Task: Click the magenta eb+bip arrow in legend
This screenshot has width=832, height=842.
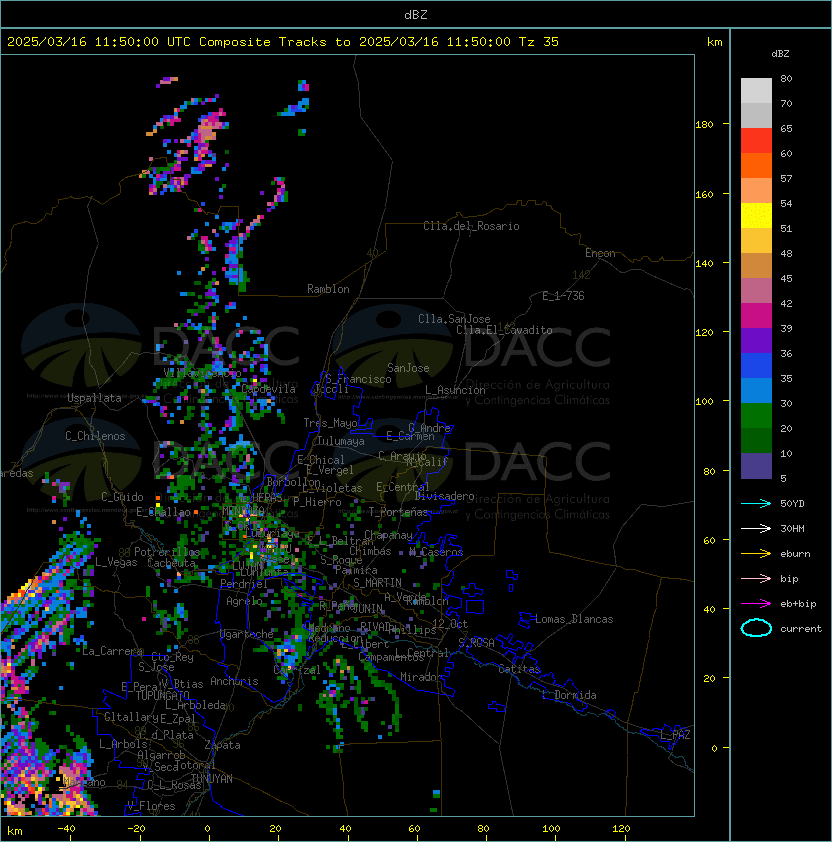Action: point(756,604)
